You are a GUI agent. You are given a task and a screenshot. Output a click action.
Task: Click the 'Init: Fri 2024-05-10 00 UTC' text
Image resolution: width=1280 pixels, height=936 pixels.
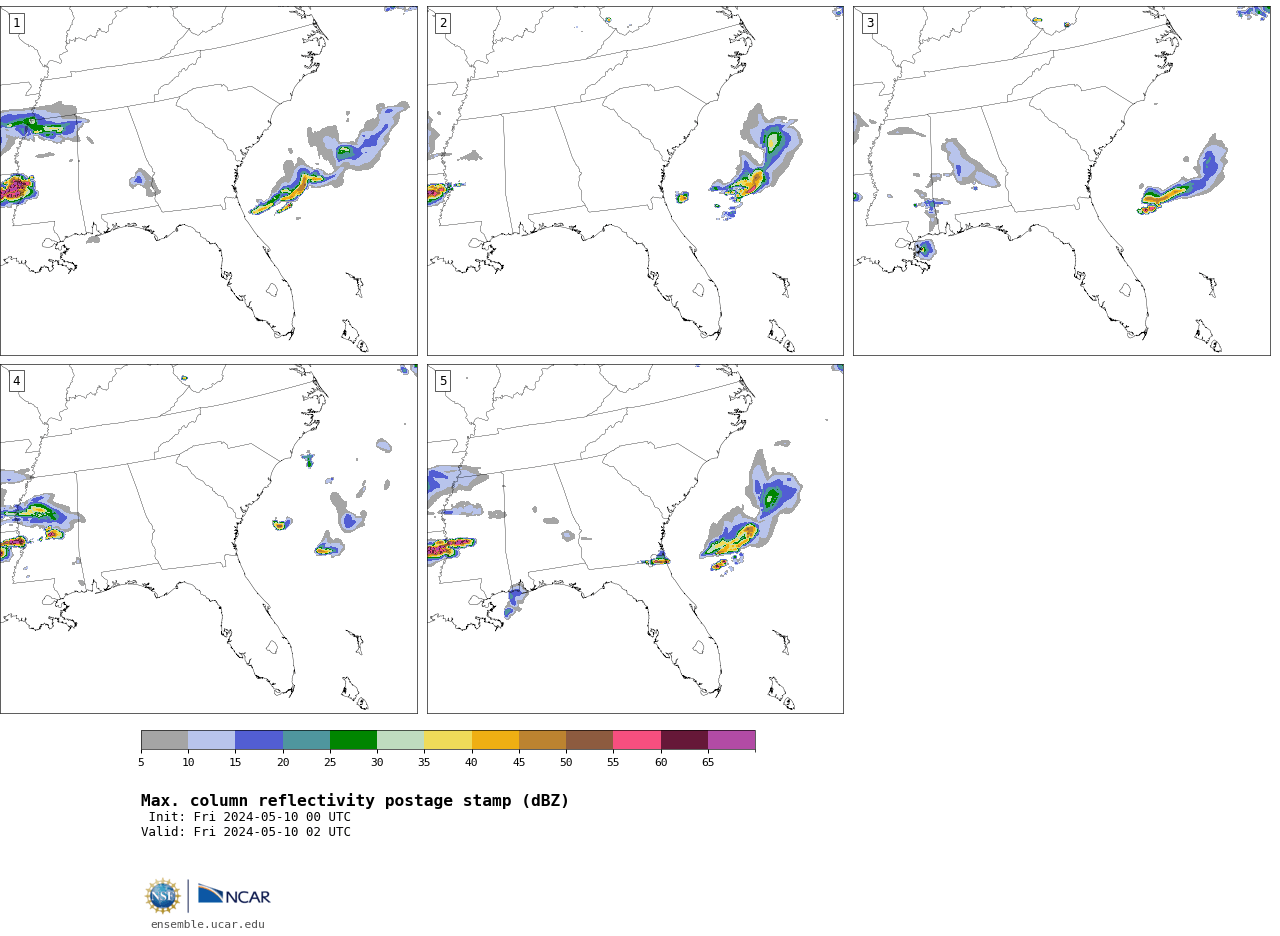click(250, 817)
